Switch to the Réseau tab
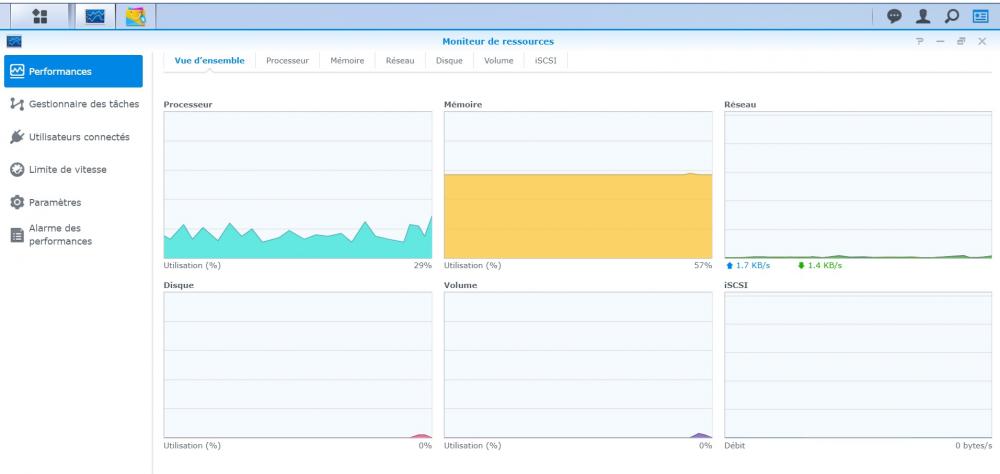1000x474 pixels. (400, 61)
